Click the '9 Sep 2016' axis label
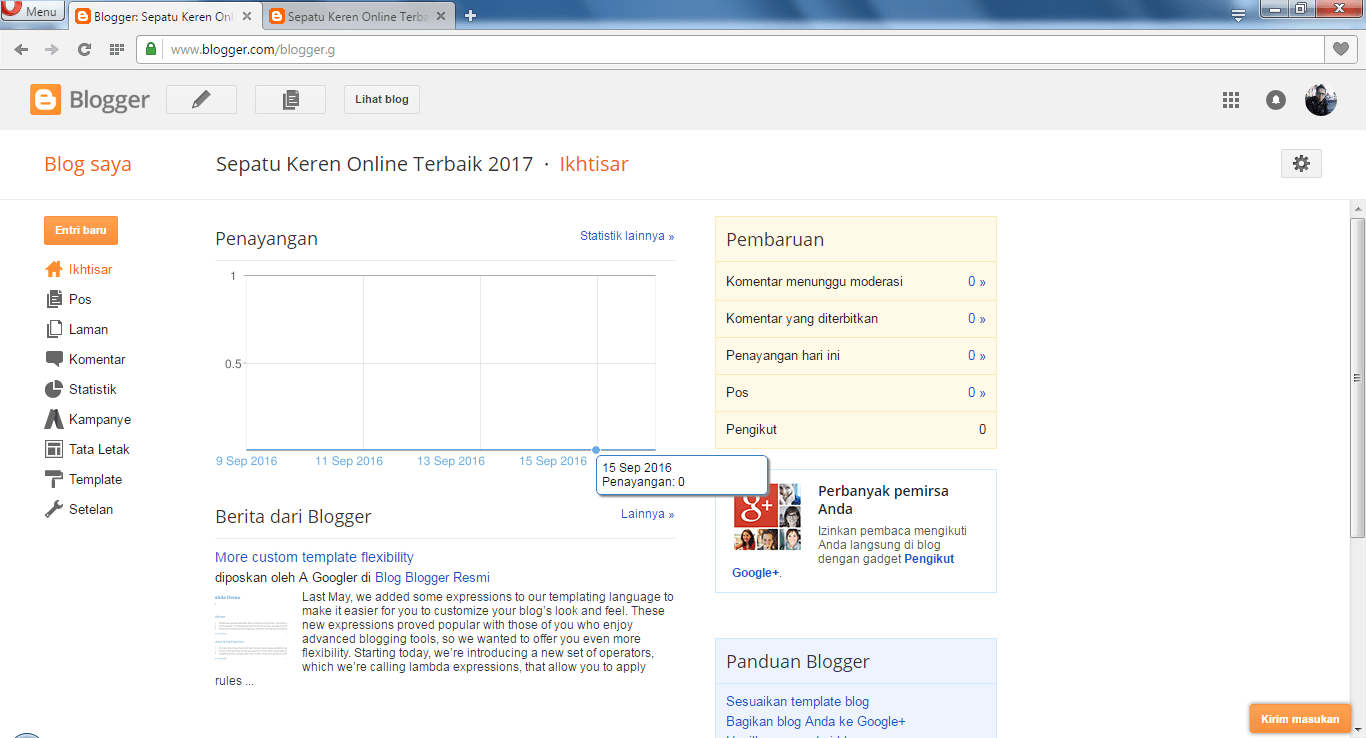The height and width of the screenshot is (738, 1366). (x=246, y=461)
